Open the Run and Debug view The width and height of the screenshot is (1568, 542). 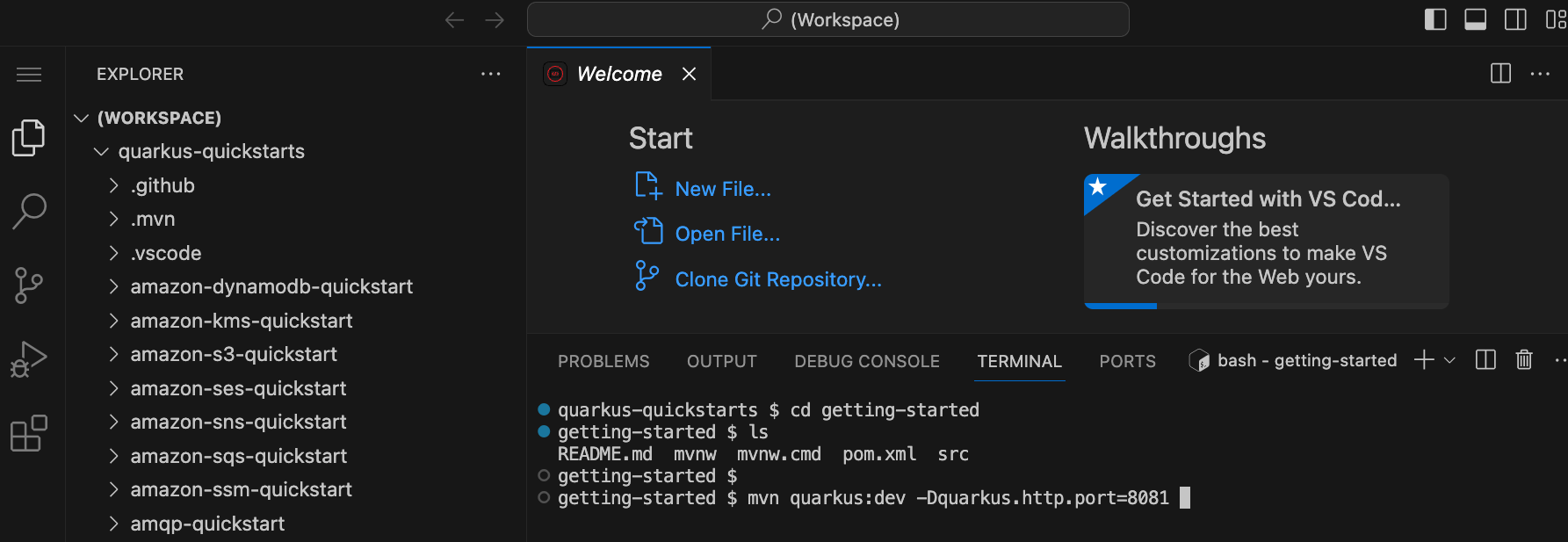click(29, 359)
